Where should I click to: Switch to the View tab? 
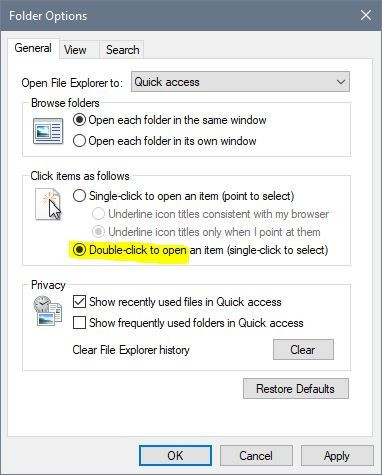coord(75,50)
